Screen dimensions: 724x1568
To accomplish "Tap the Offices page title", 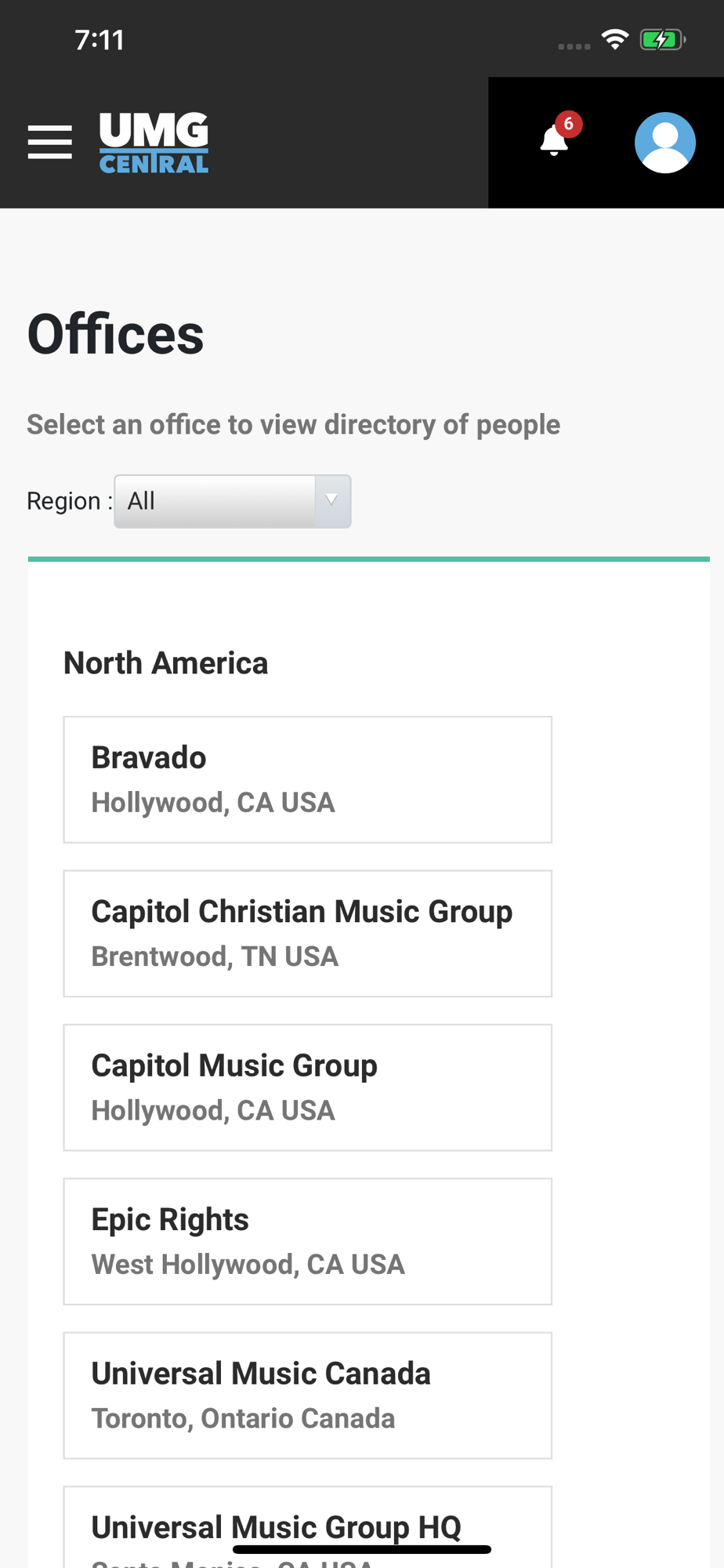I will tap(115, 335).
